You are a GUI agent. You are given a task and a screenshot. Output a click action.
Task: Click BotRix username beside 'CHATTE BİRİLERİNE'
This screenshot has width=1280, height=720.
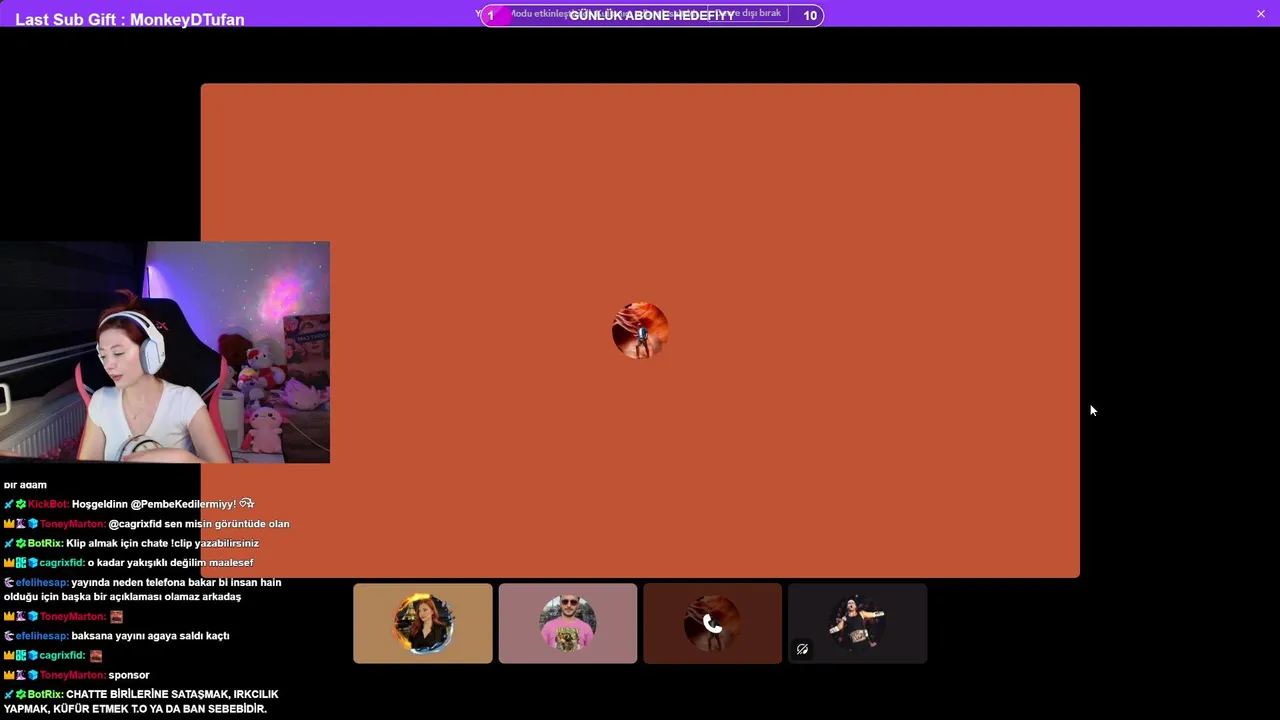point(45,694)
